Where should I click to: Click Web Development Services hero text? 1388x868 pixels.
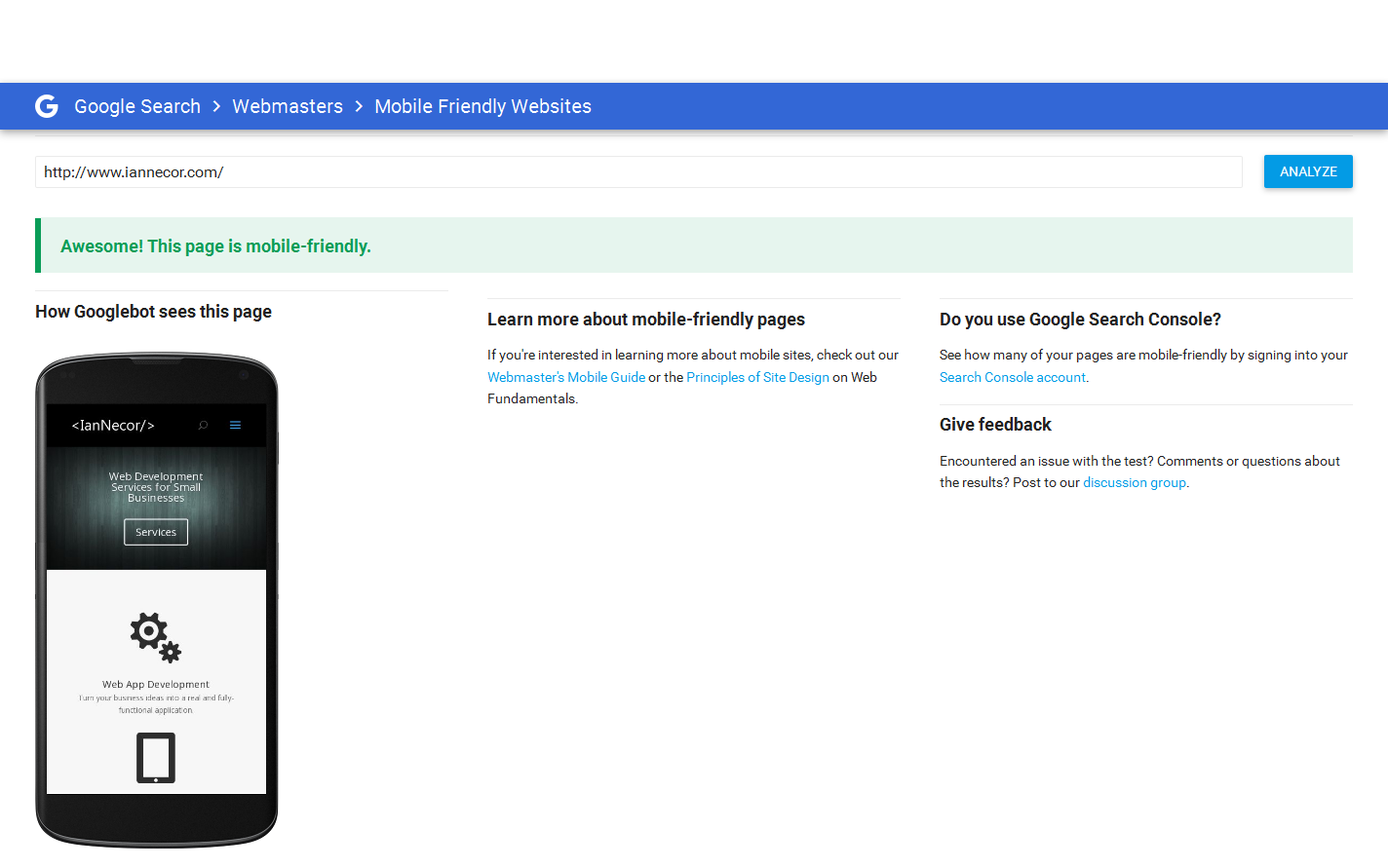(x=156, y=487)
